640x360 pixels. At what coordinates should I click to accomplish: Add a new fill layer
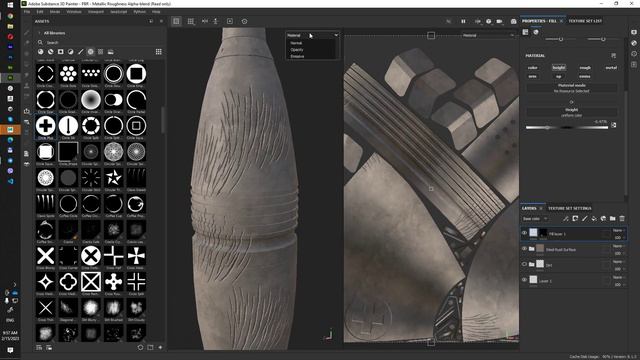pos(594,219)
